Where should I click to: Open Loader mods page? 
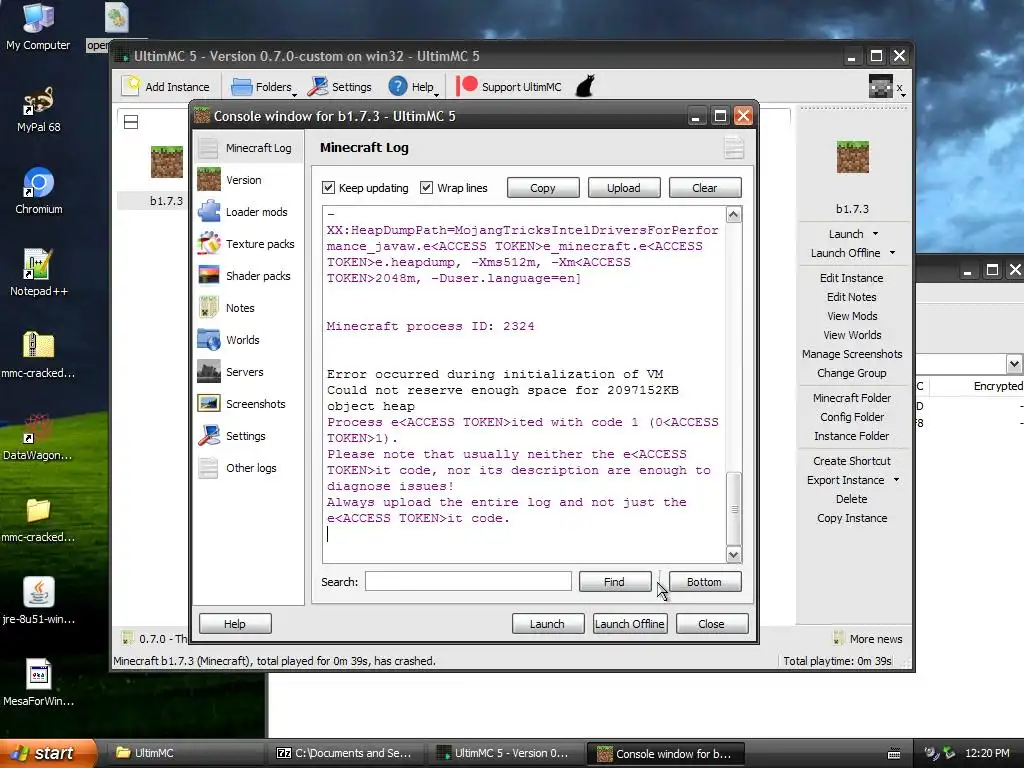[x=248, y=212]
